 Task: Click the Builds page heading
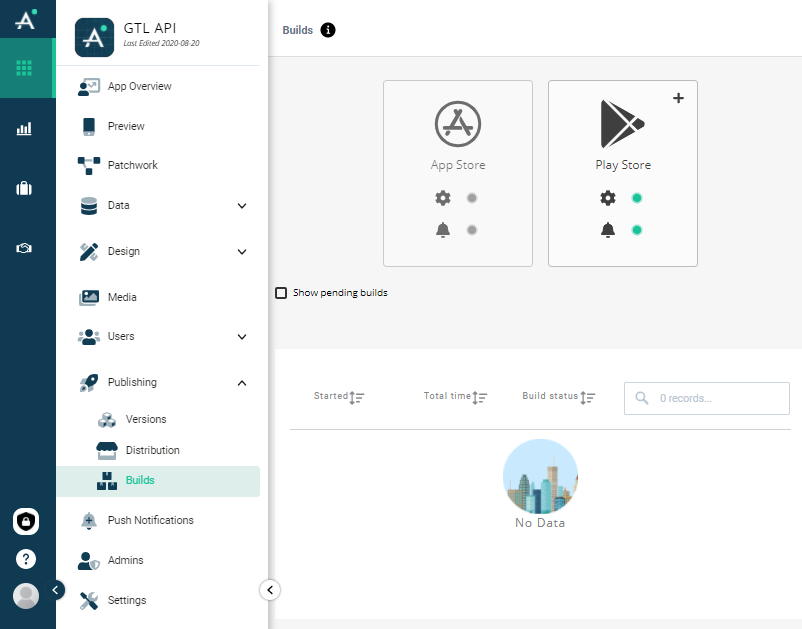tap(298, 30)
